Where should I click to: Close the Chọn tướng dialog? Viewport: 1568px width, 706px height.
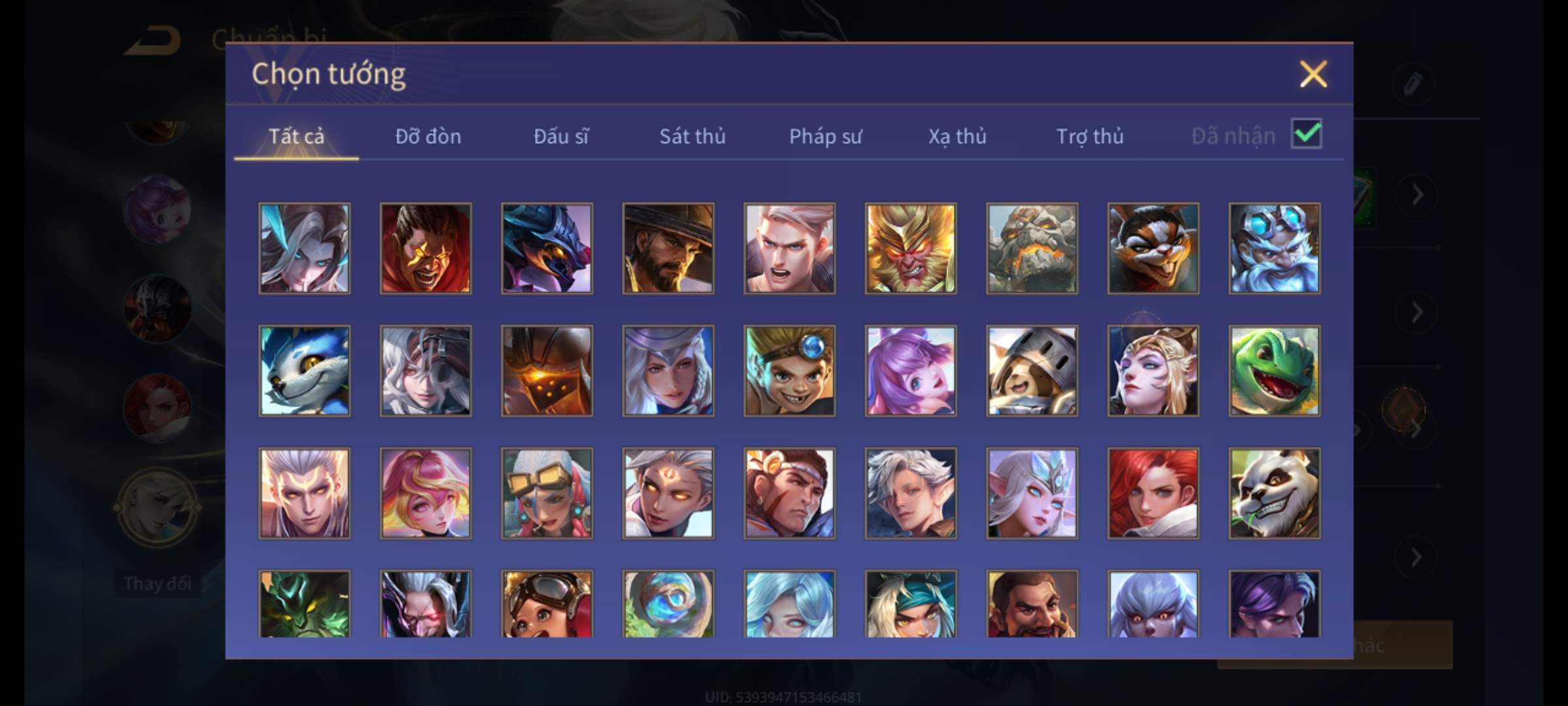click(x=1313, y=74)
